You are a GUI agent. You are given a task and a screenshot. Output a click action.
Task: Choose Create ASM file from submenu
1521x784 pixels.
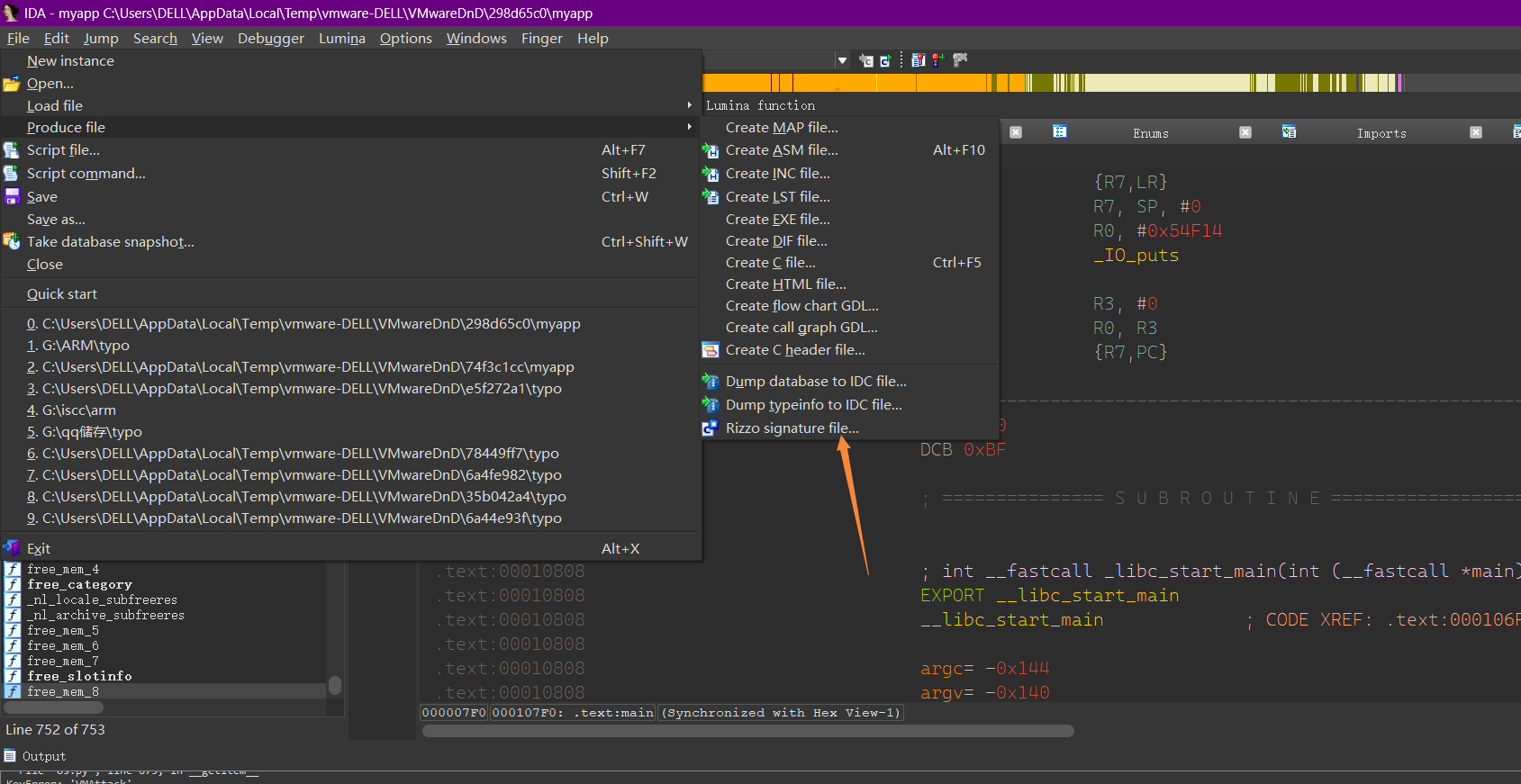coord(781,150)
